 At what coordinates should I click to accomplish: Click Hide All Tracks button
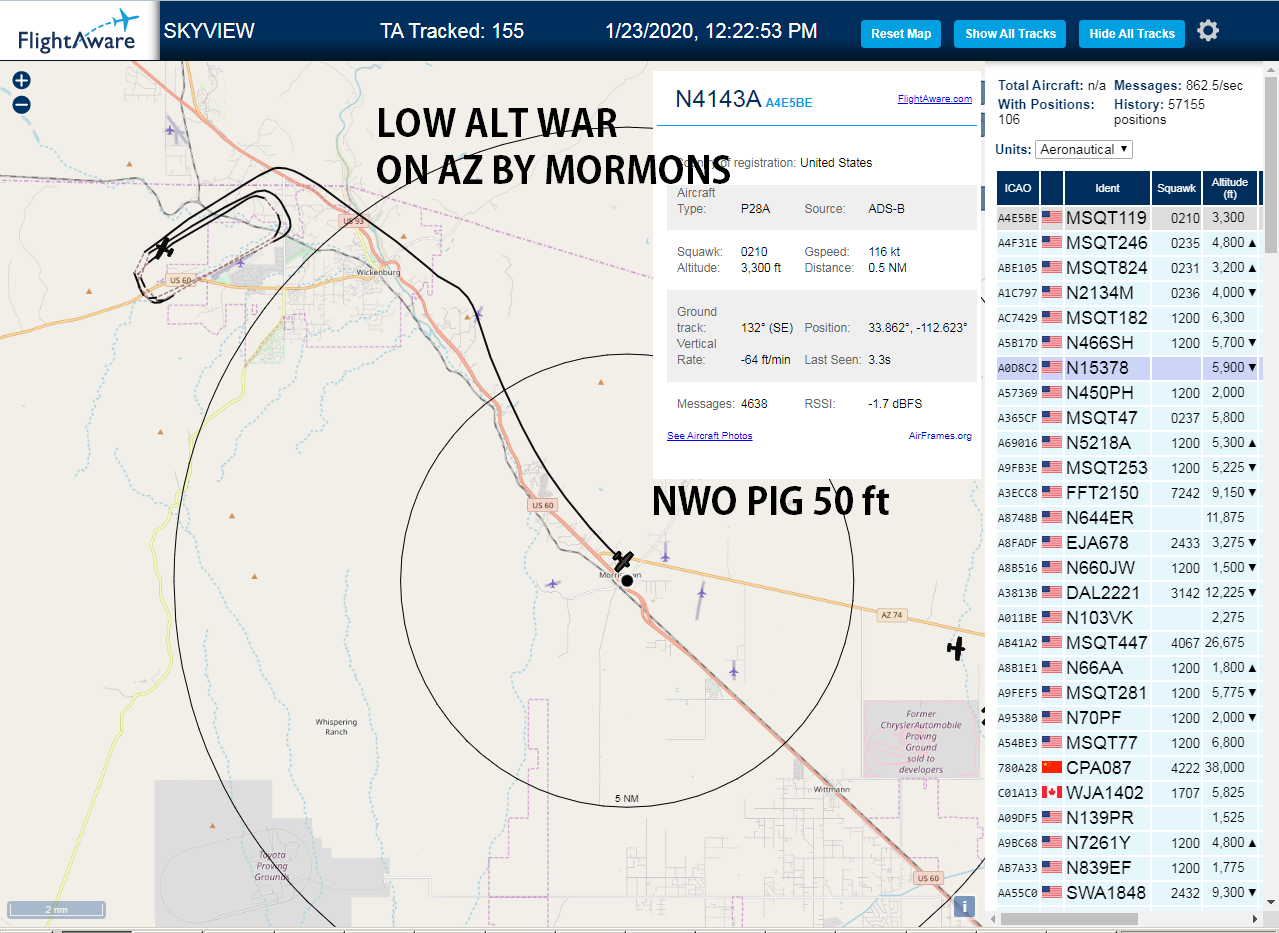coord(1132,34)
